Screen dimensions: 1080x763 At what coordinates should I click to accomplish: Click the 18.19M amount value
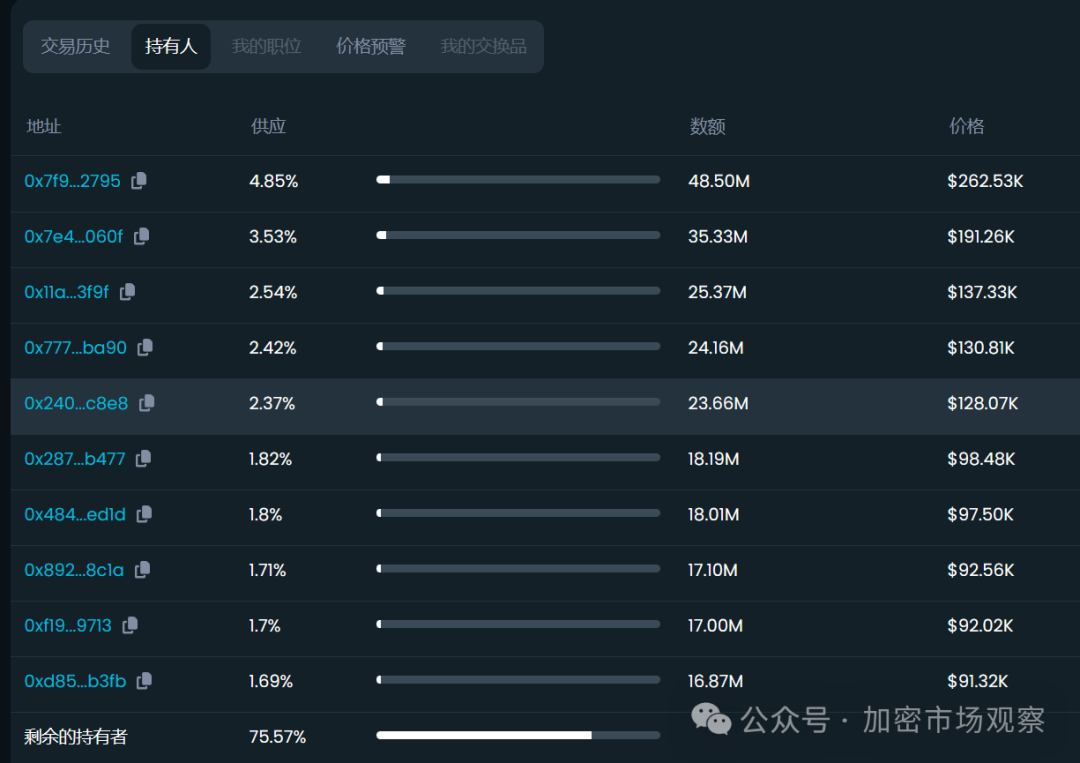click(714, 459)
